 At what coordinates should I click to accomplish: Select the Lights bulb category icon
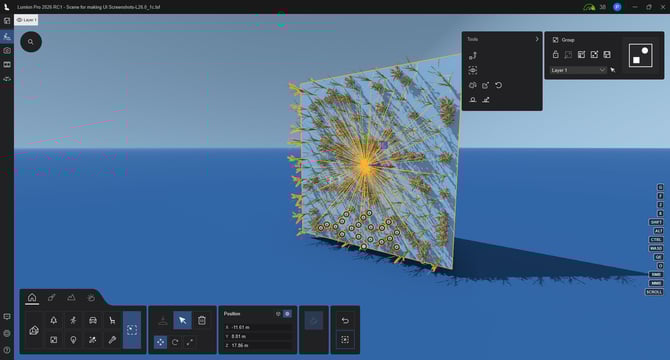pyautogui.click(x=73, y=340)
